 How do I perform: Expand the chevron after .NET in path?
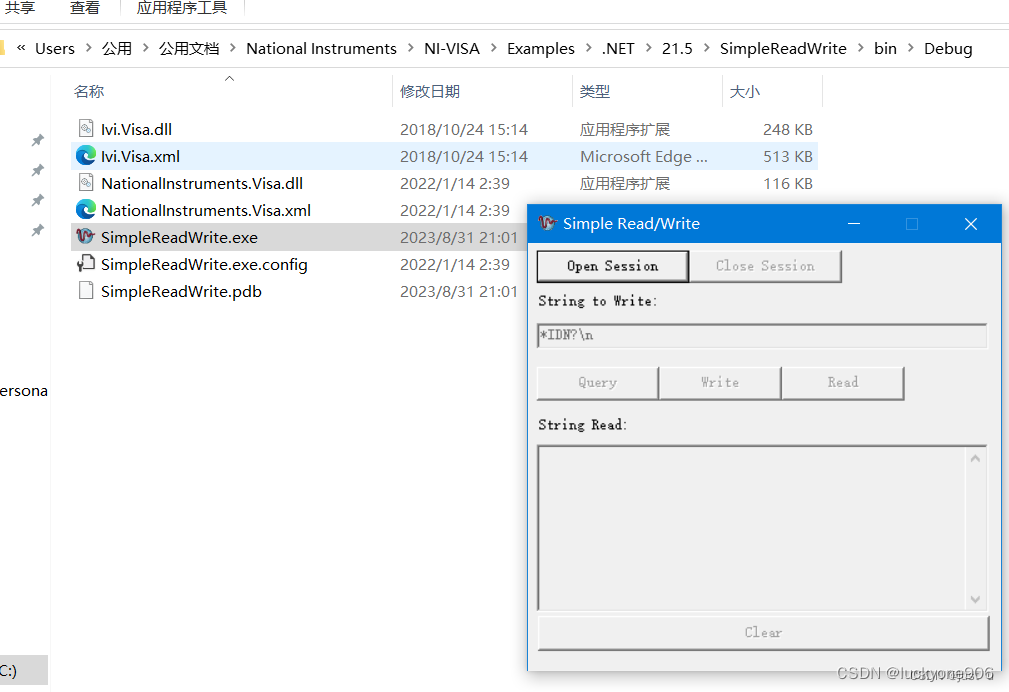pyautogui.click(x=648, y=48)
